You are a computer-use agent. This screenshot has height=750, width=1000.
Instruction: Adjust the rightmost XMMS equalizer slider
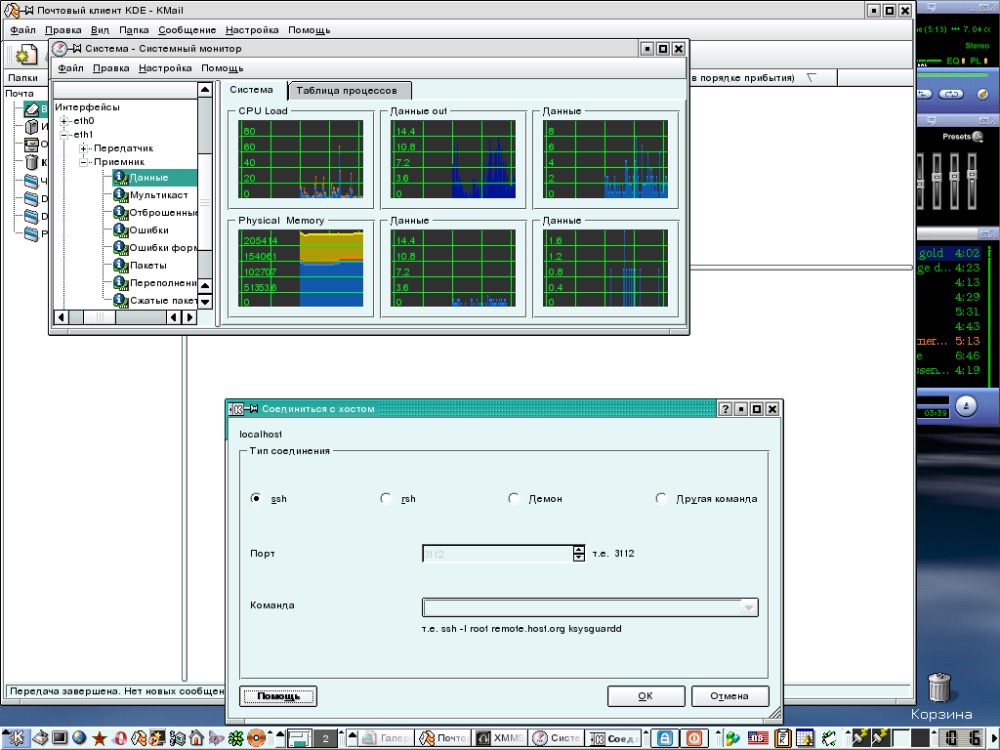coord(973,179)
